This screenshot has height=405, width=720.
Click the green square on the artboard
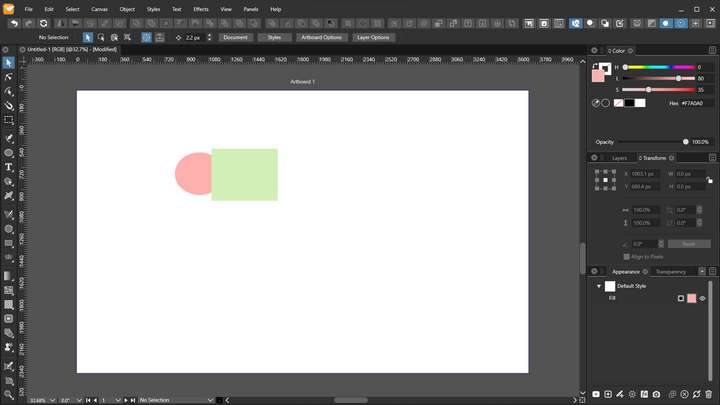(245, 174)
